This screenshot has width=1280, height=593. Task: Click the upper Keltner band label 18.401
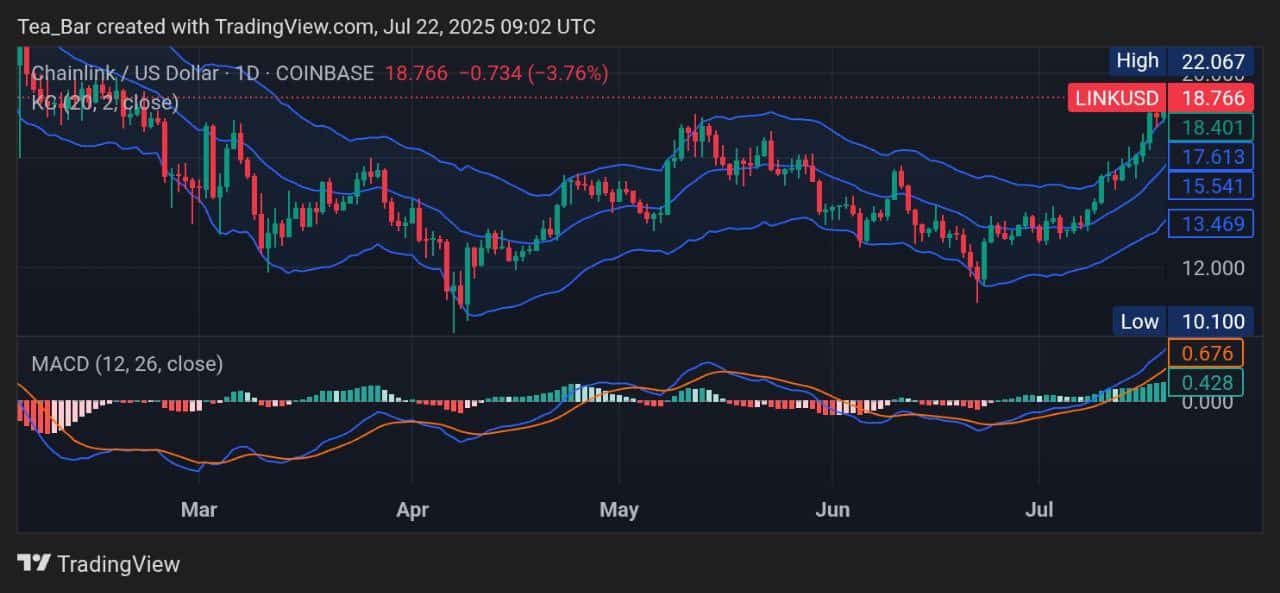tap(1211, 128)
